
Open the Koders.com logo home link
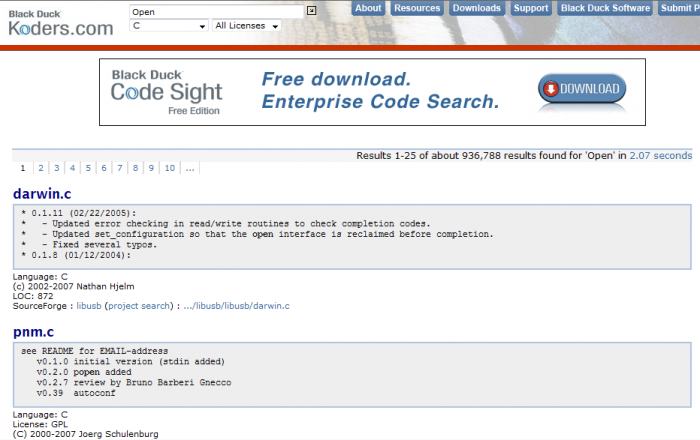point(61,23)
